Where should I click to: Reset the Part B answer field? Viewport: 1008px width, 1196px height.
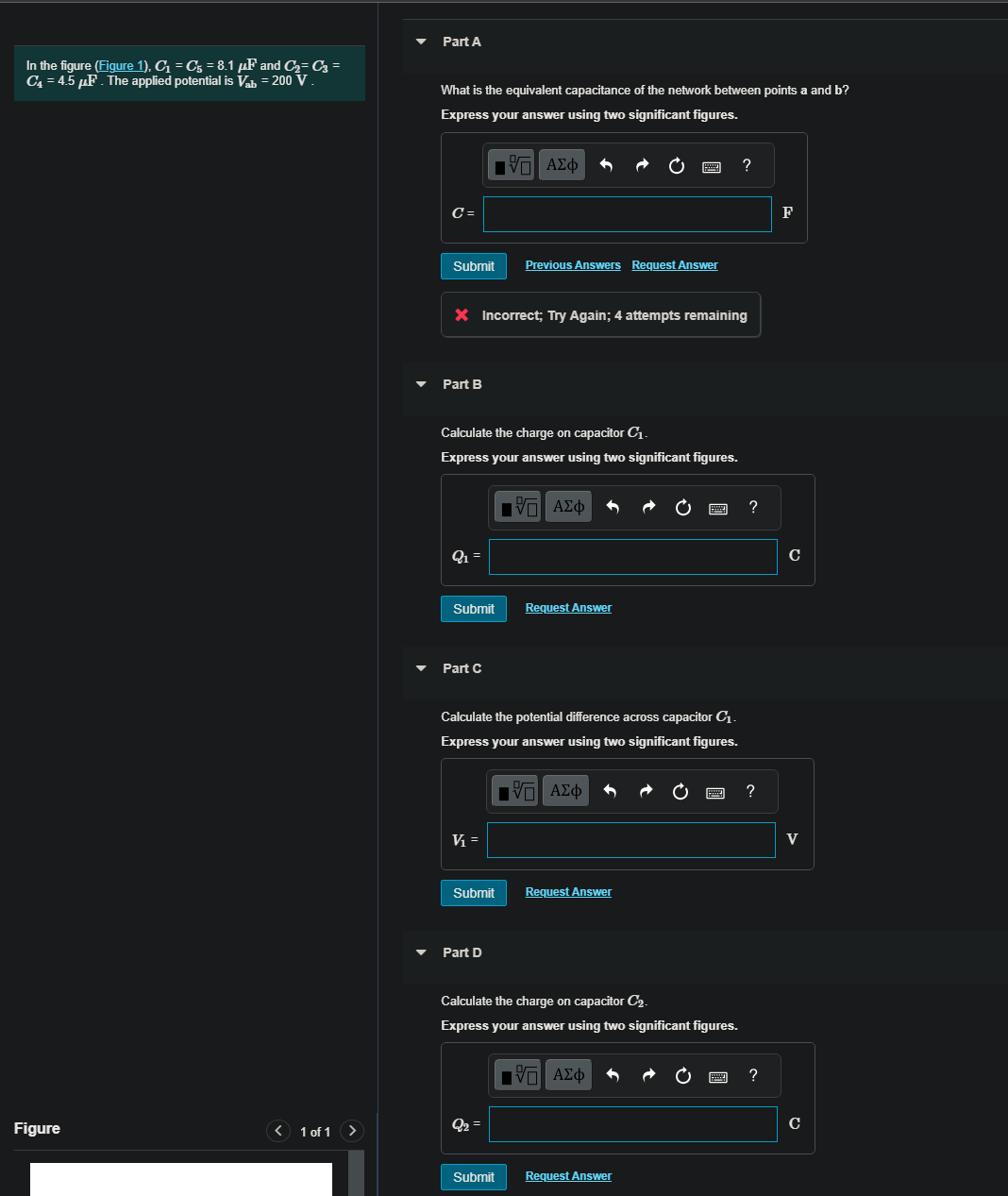(x=683, y=508)
